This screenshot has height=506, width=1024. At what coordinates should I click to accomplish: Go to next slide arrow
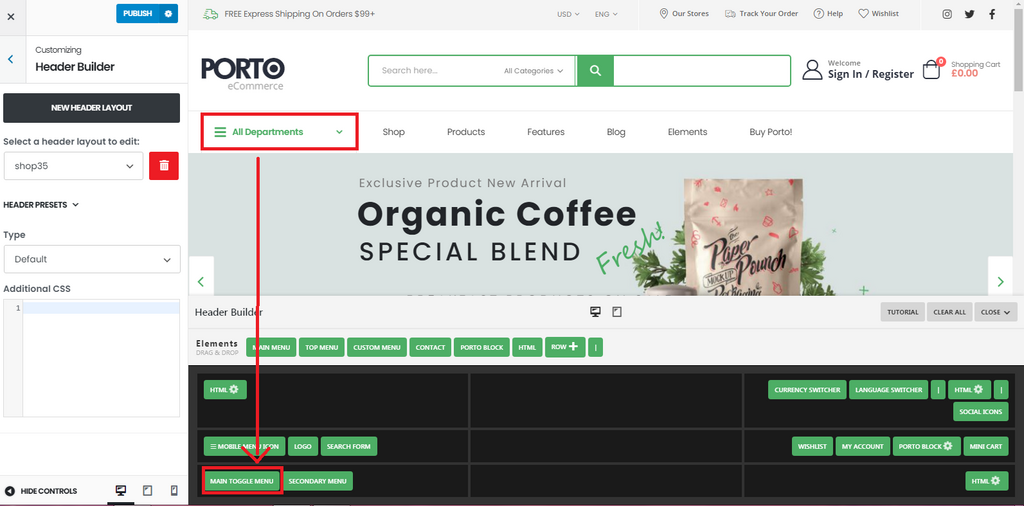pos(1000,281)
